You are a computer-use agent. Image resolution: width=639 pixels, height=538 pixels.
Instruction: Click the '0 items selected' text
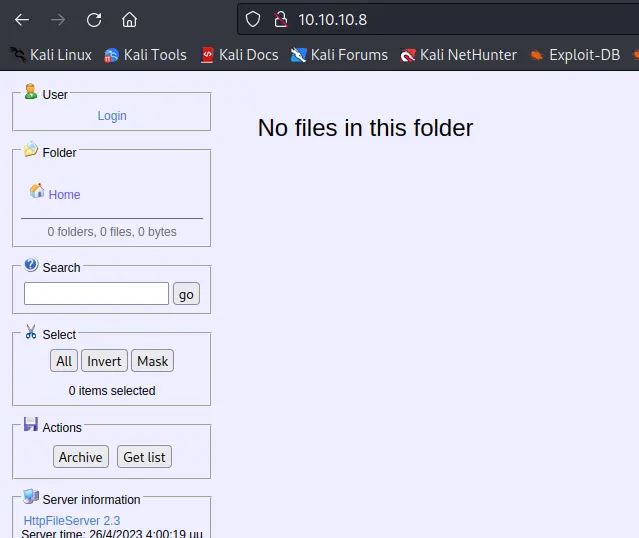pos(112,390)
